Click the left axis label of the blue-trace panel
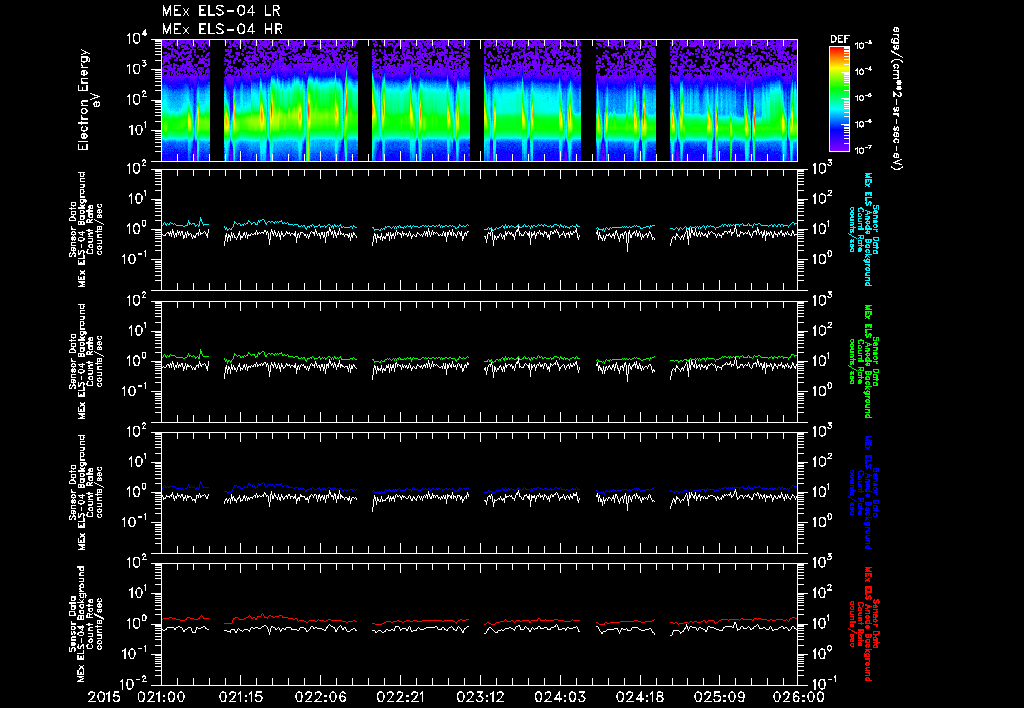Viewport: 1024px width, 708px height. pos(86,492)
